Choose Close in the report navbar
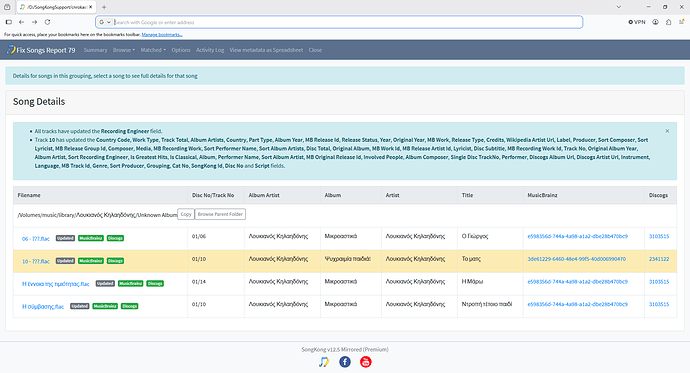The image size is (690, 373). point(315,50)
